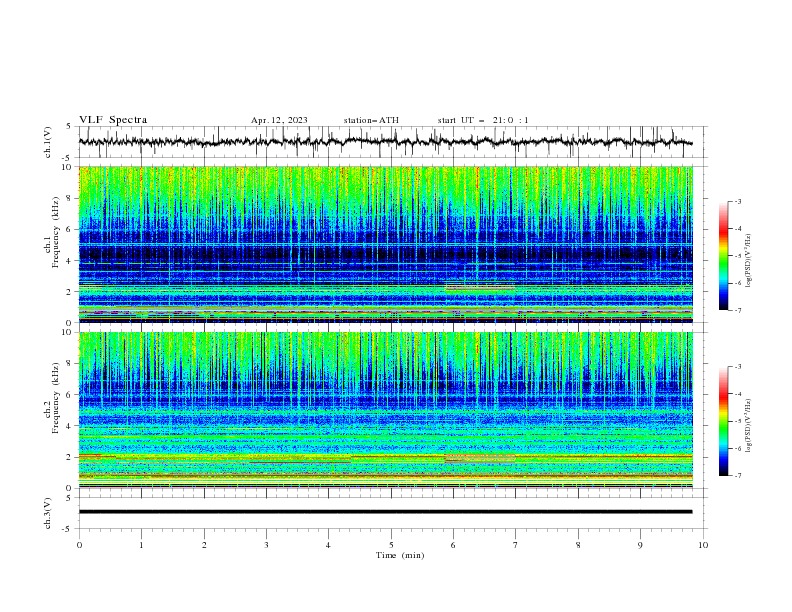Click the "VLF Spectra" title text
792x612 pixels.
[x=113, y=120]
